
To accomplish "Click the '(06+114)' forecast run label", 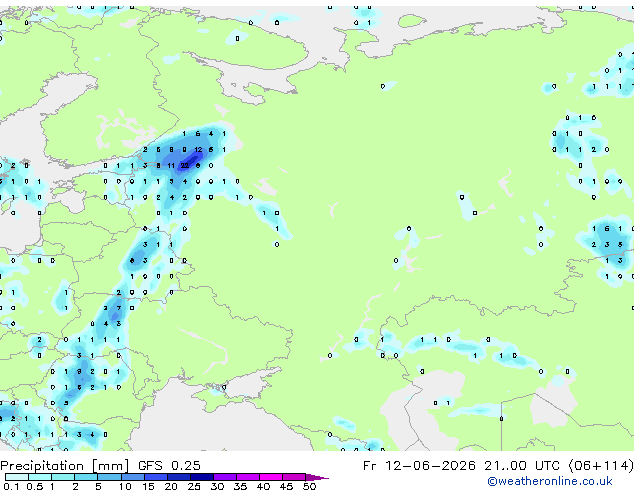I will [600, 466].
